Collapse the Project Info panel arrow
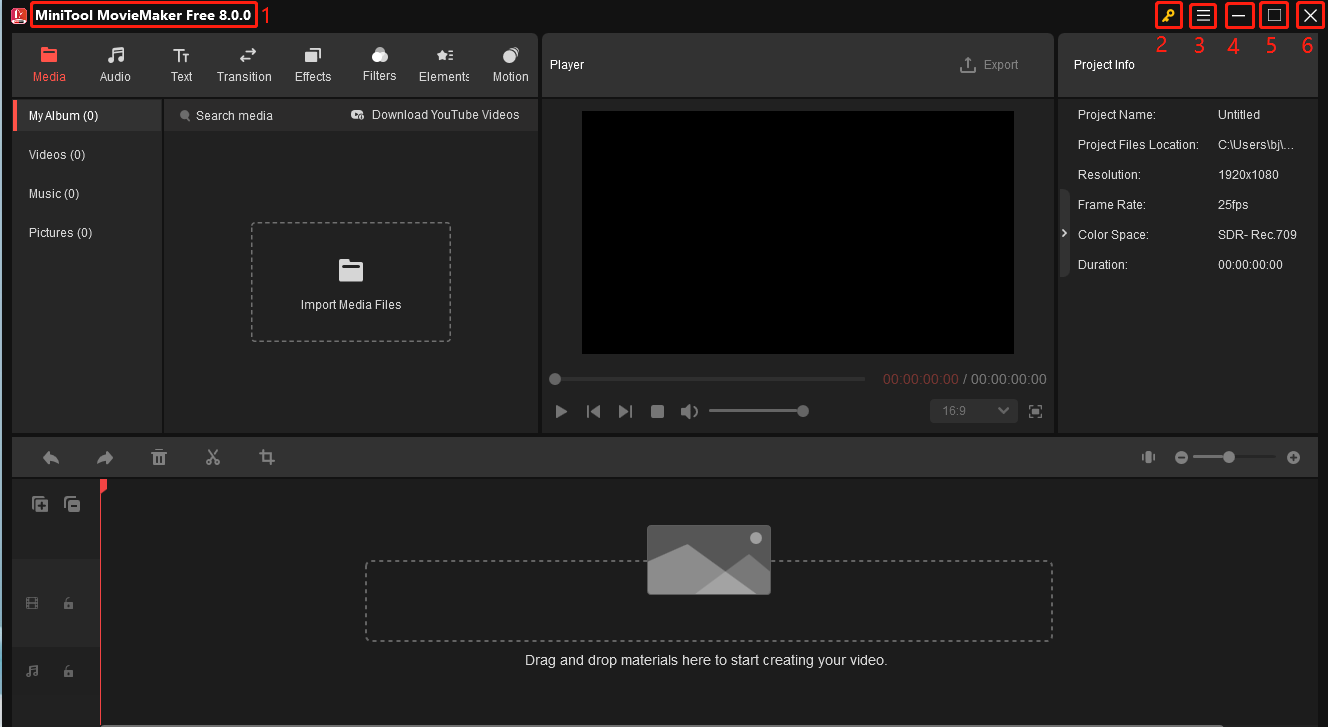 click(x=1064, y=233)
